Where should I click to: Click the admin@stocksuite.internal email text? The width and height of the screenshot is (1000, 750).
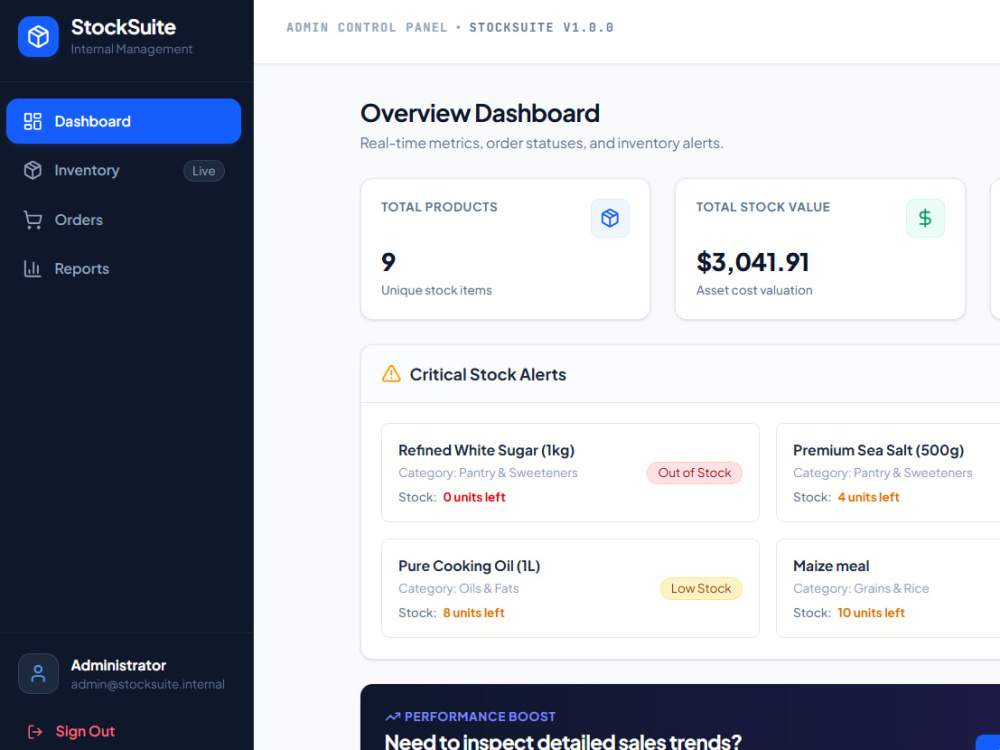tap(148, 684)
